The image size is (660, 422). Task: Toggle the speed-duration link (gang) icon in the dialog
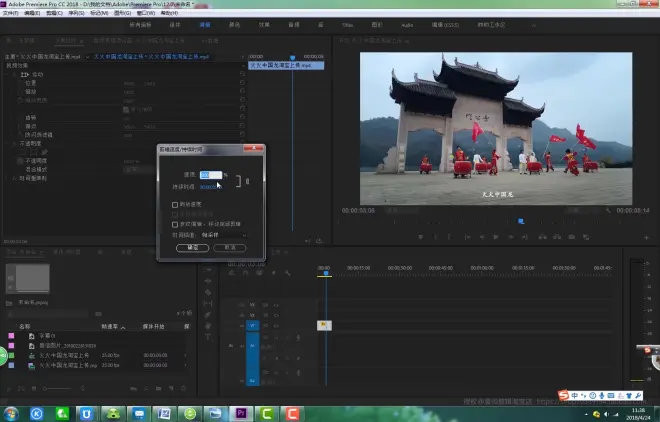pos(248,181)
